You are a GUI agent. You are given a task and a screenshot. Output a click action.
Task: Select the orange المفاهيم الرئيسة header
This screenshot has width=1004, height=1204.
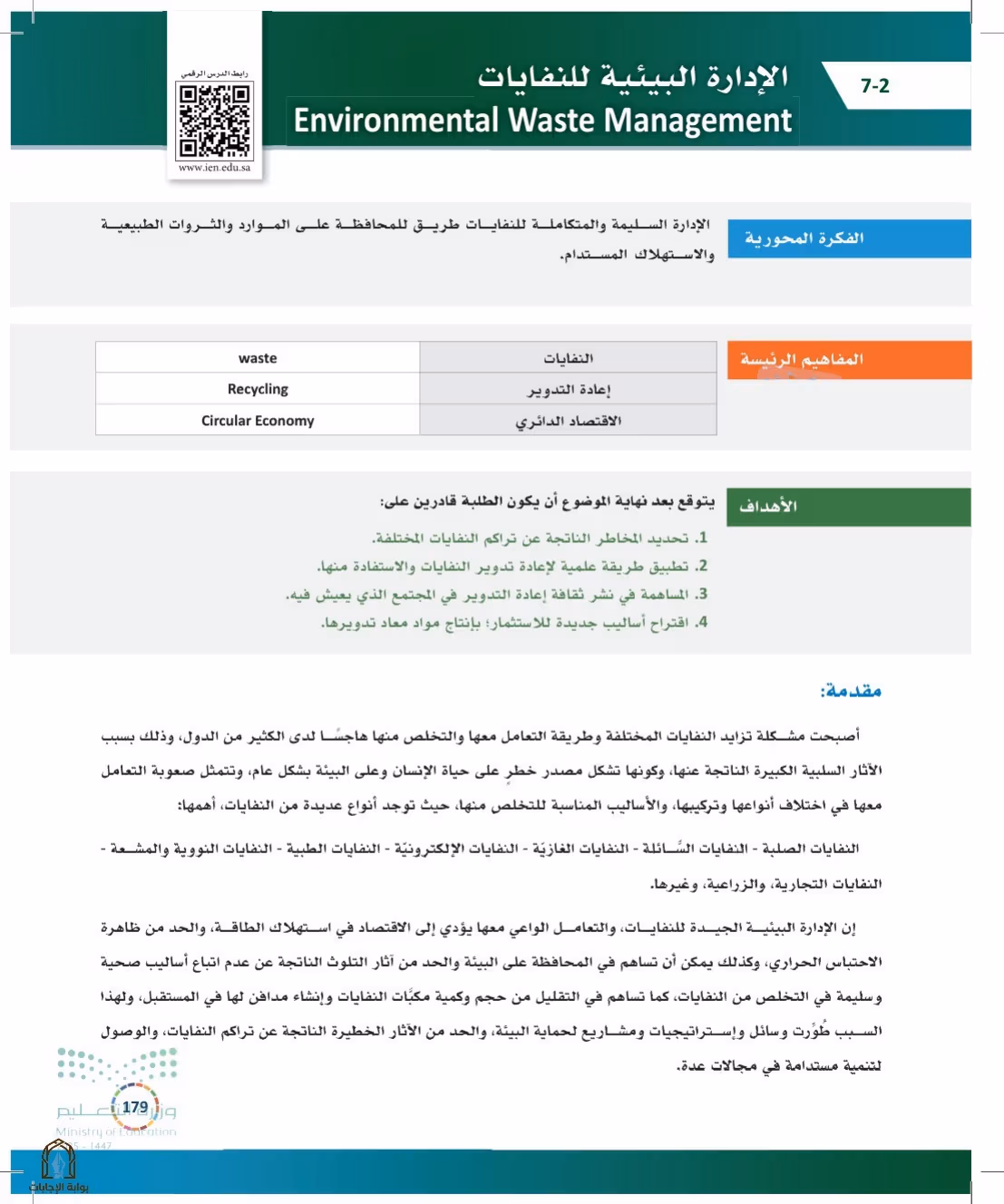pyautogui.click(x=849, y=360)
